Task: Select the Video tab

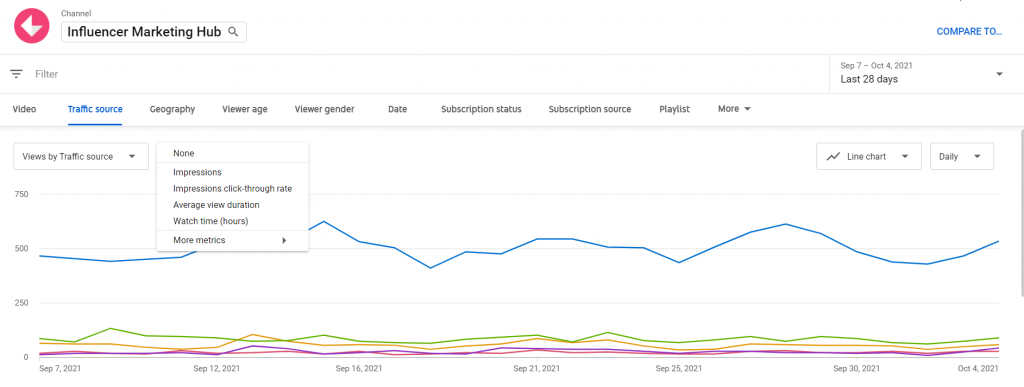Action: (x=24, y=109)
